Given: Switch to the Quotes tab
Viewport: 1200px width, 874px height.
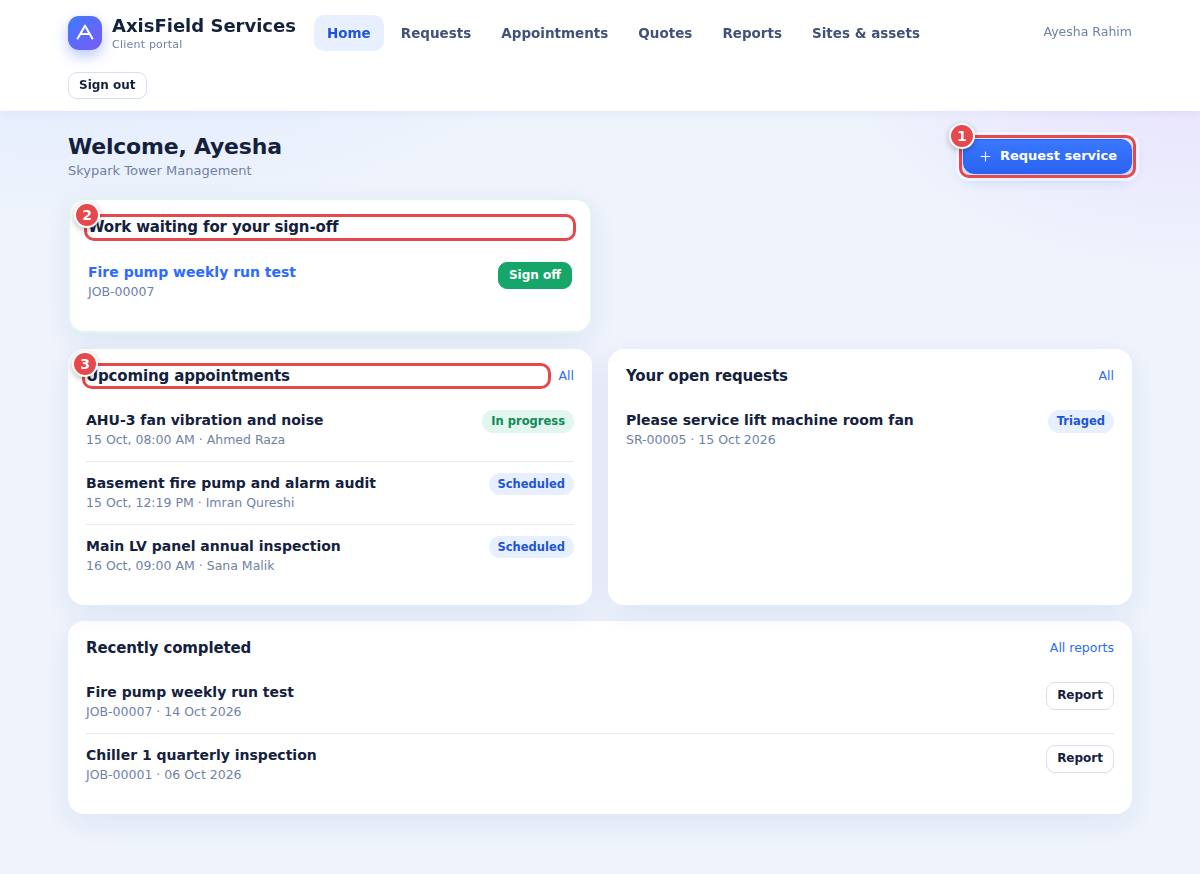Looking at the screenshot, I should tap(665, 33).
